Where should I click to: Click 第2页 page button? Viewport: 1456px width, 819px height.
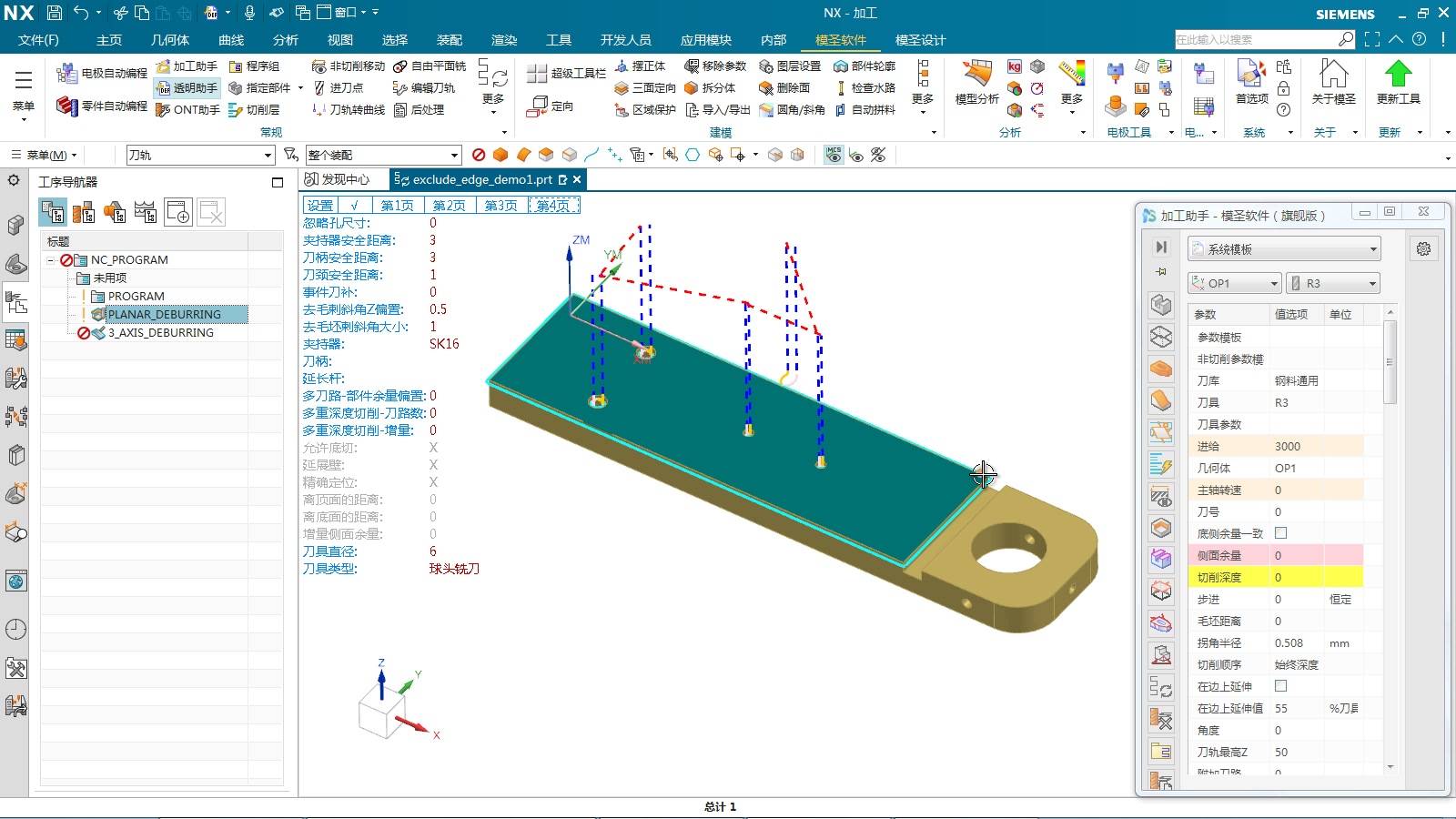pyautogui.click(x=450, y=206)
